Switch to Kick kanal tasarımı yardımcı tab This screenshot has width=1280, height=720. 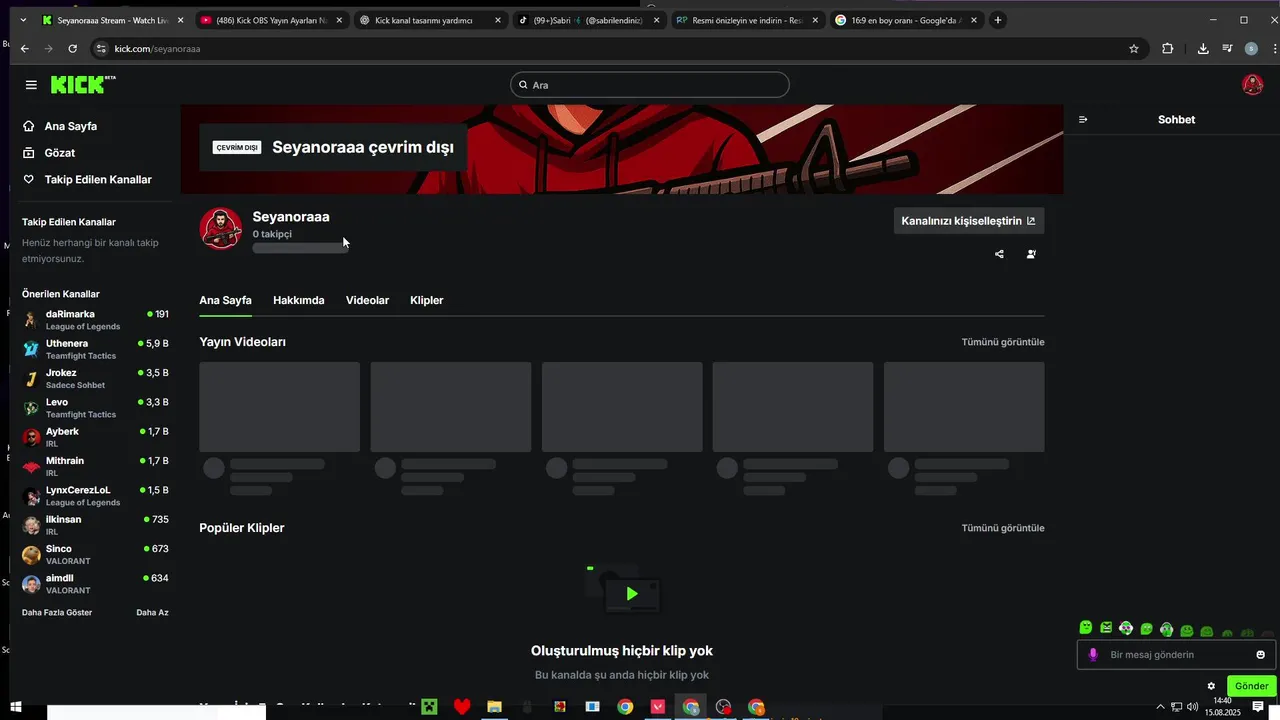[430, 20]
